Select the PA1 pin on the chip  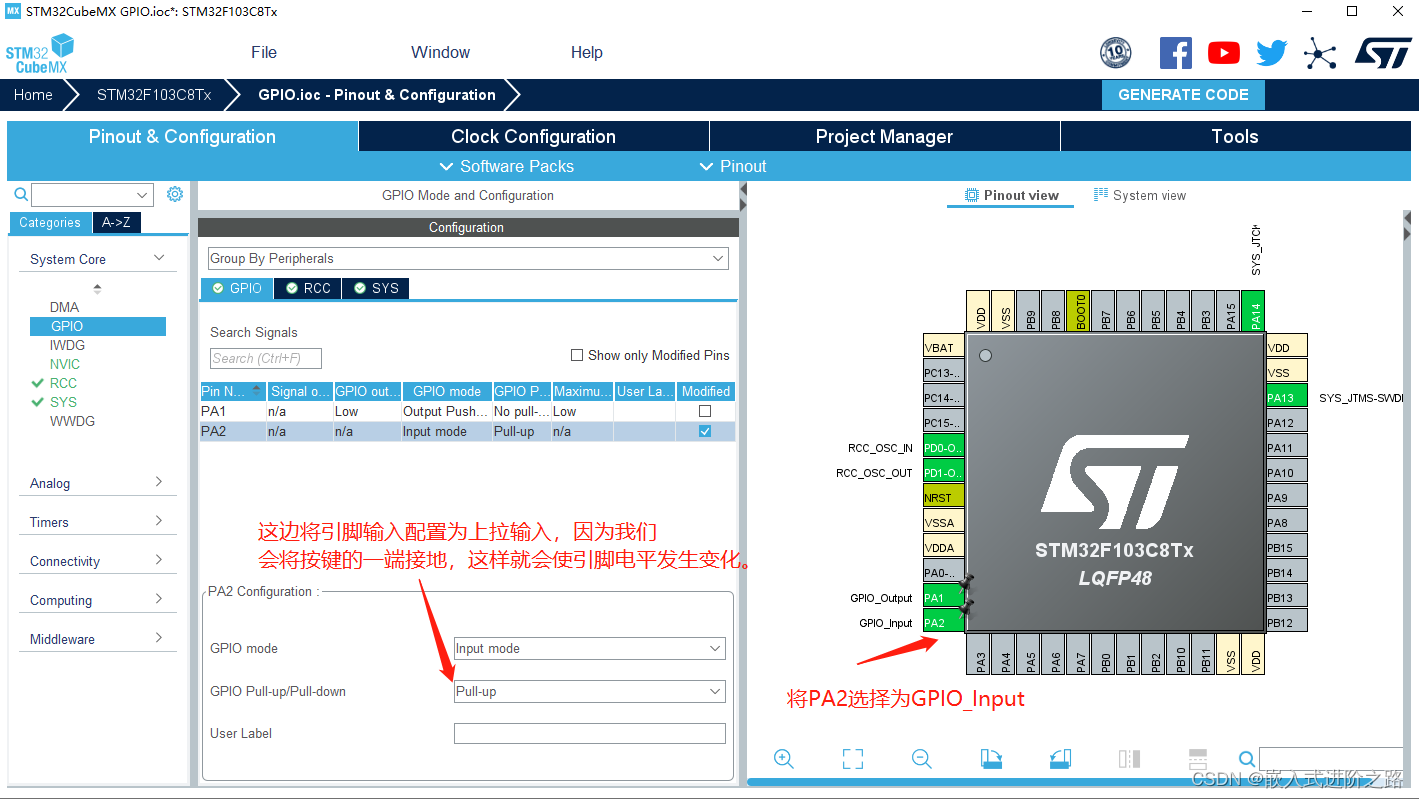click(x=943, y=598)
